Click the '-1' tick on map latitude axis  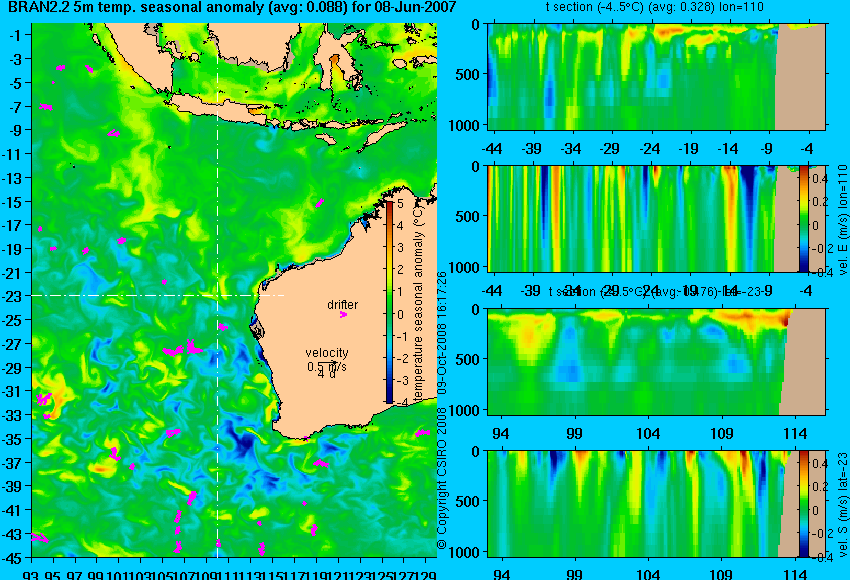click(18, 35)
